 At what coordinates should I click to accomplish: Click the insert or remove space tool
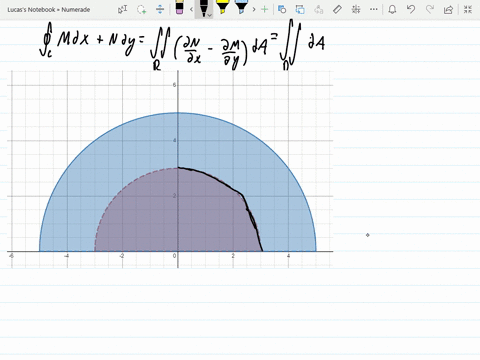[160, 9]
